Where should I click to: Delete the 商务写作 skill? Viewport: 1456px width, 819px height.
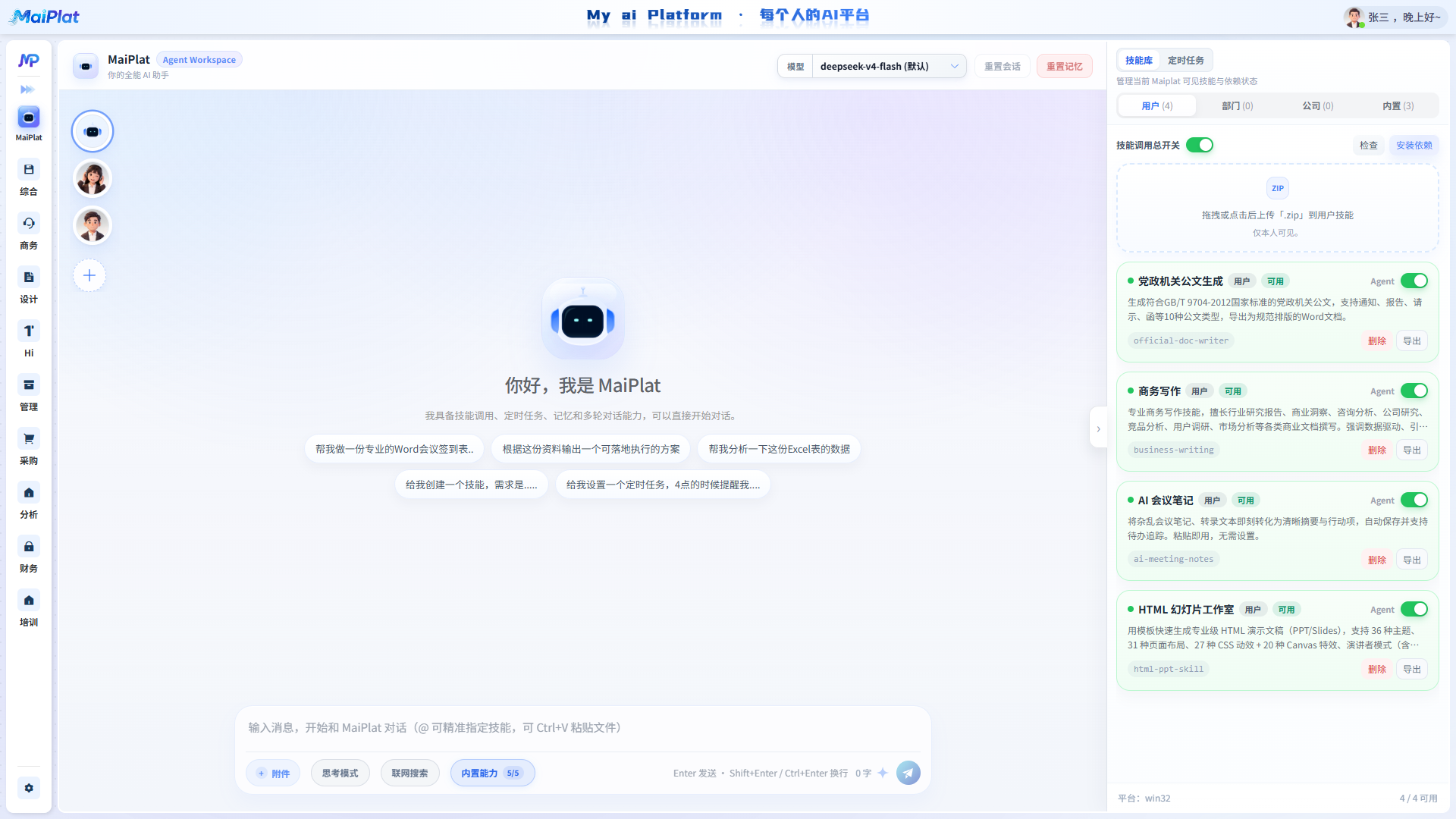pos(1376,450)
